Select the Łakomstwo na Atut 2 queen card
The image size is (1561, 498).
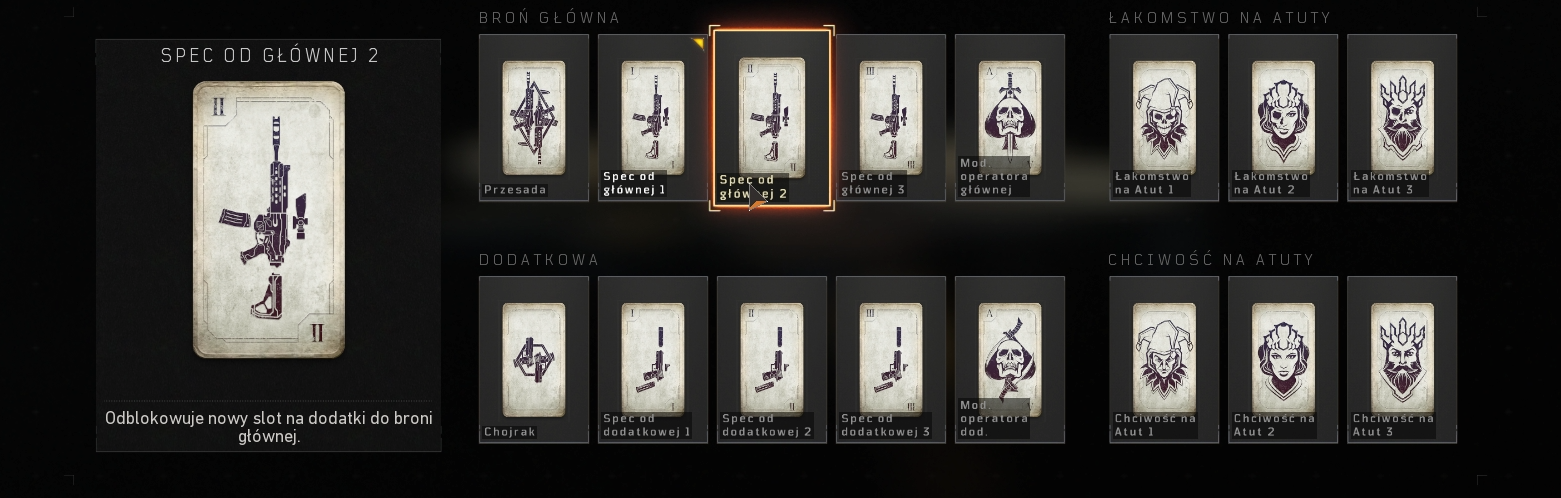pyautogui.click(x=1283, y=118)
